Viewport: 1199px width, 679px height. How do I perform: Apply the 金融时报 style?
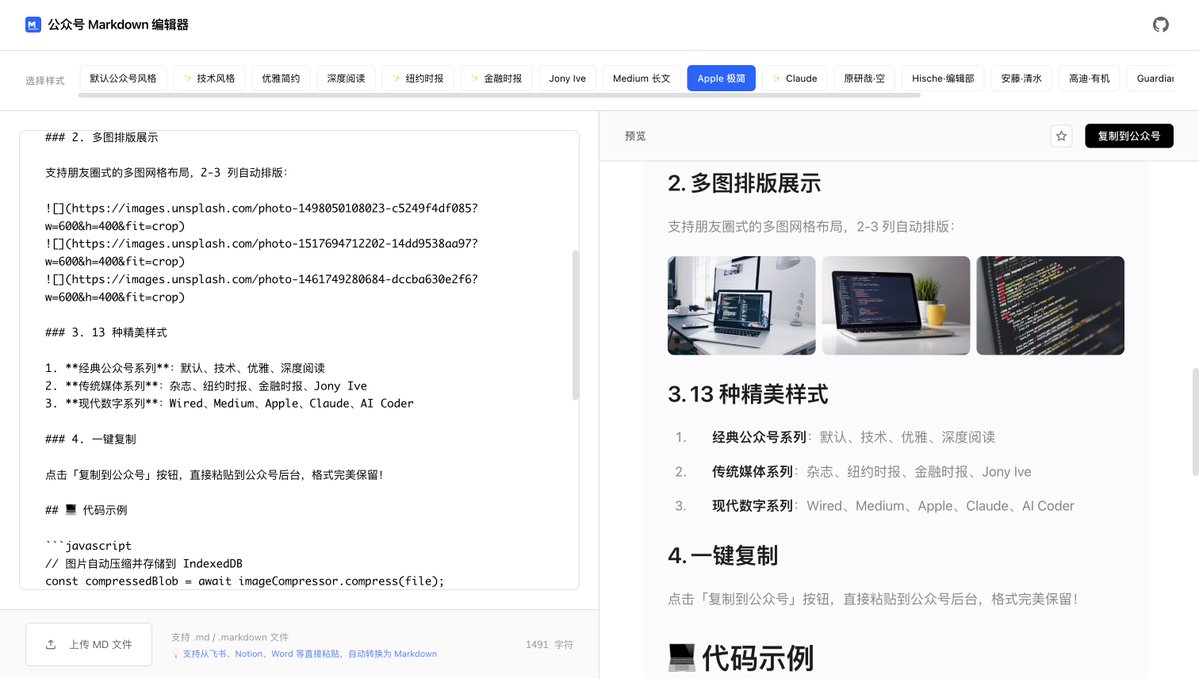[496, 78]
